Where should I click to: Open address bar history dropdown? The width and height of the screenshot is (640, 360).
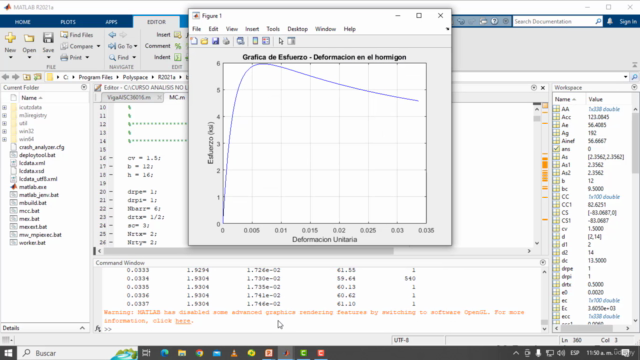coord(626,77)
